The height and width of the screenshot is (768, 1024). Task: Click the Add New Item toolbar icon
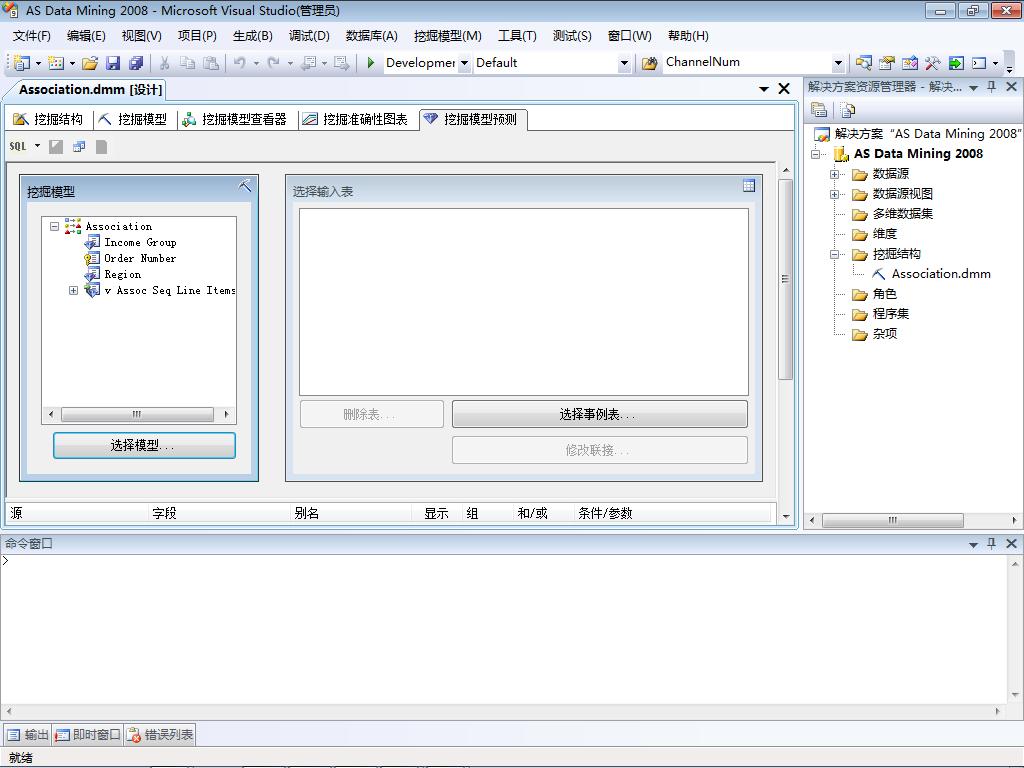(x=56, y=63)
